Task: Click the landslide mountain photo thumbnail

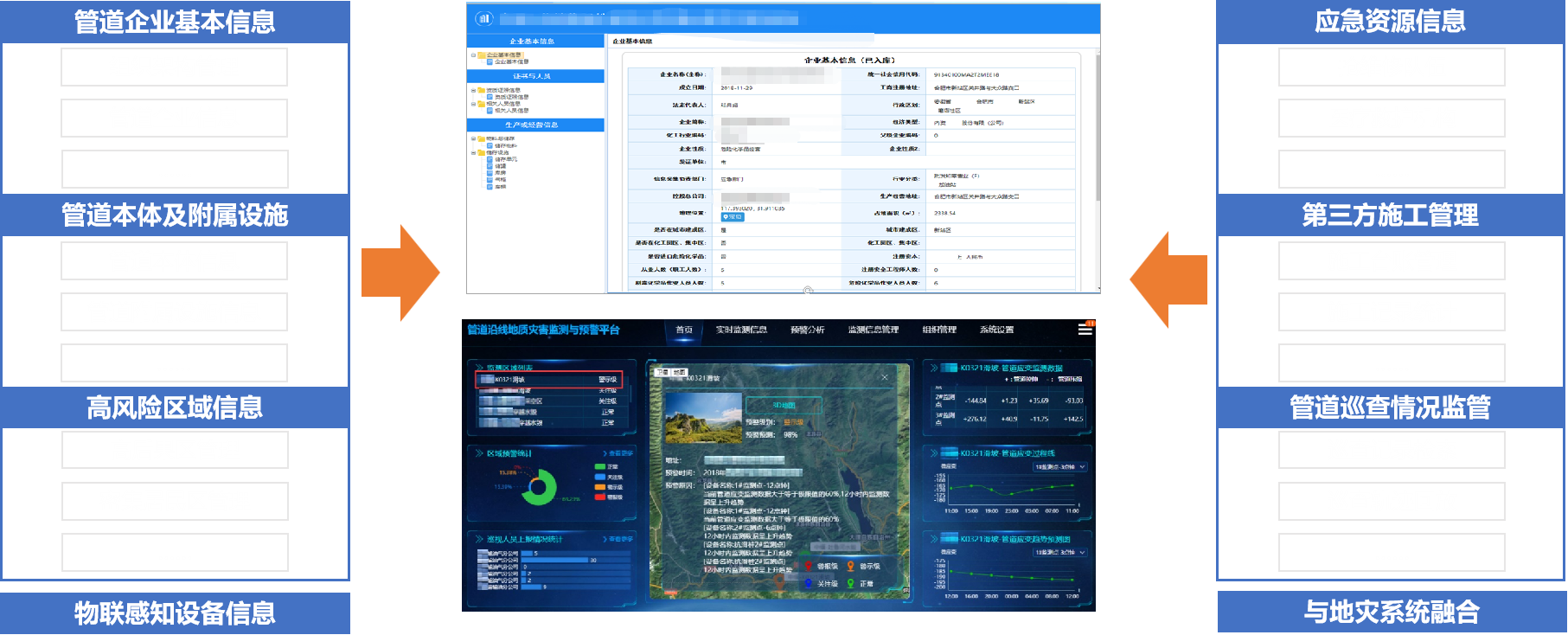Action: [x=703, y=418]
